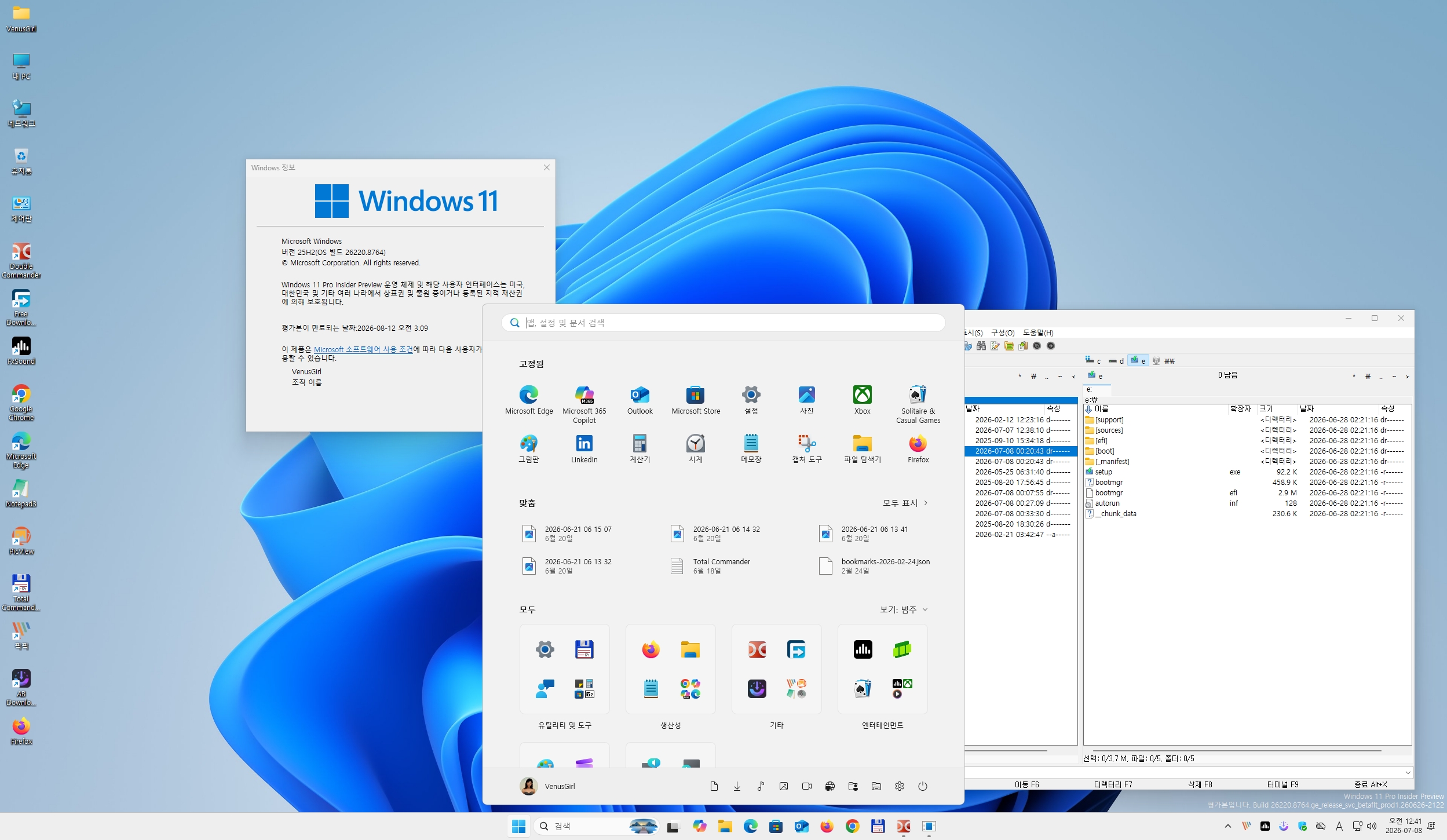Open 파일 탐색기 from pinned apps
This screenshot has width=1447, height=840.
[x=863, y=449]
